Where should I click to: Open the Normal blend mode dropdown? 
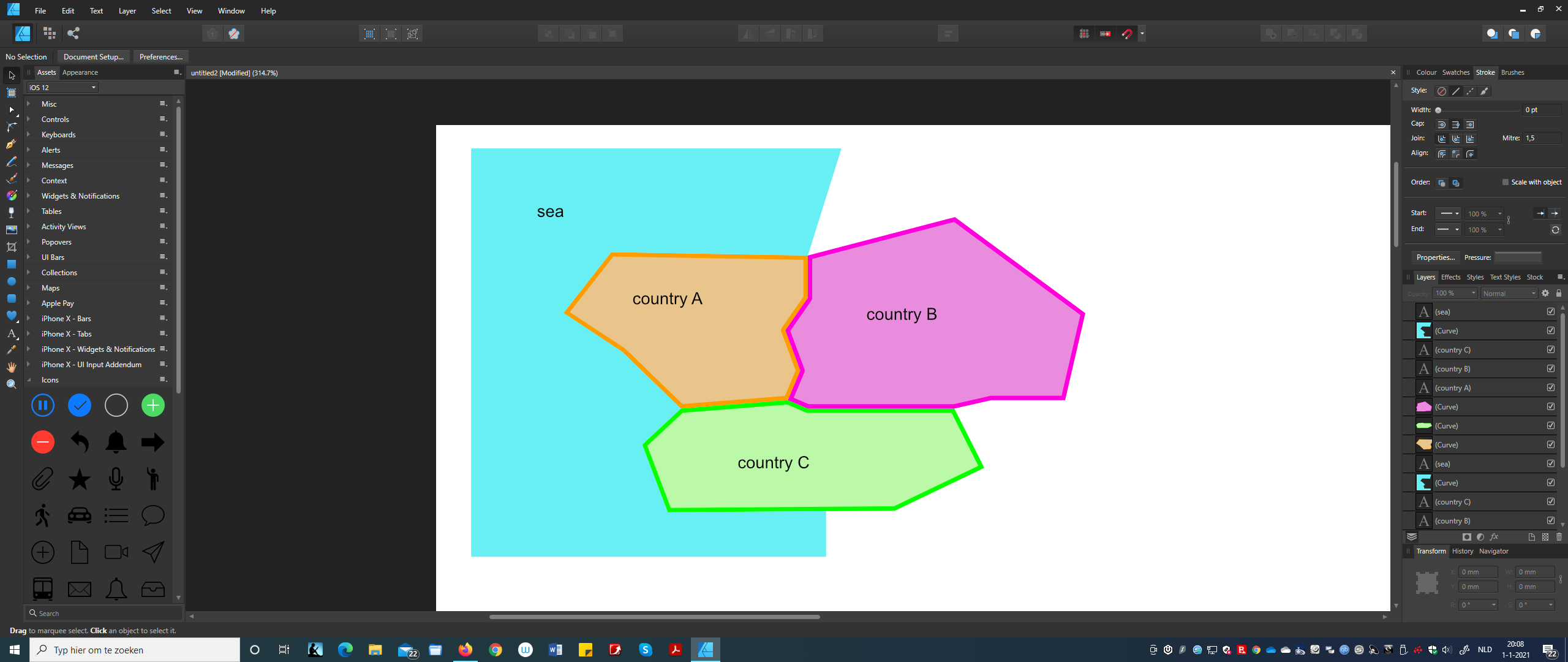pos(1509,294)
